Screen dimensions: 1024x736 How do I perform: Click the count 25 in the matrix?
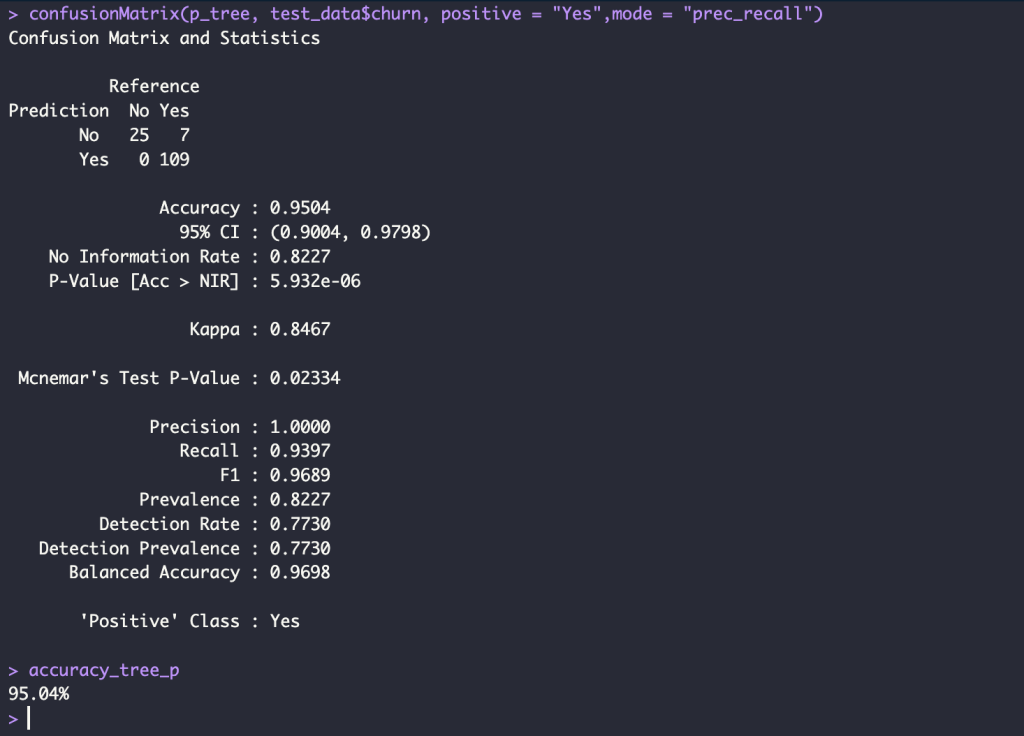(139, 135)
